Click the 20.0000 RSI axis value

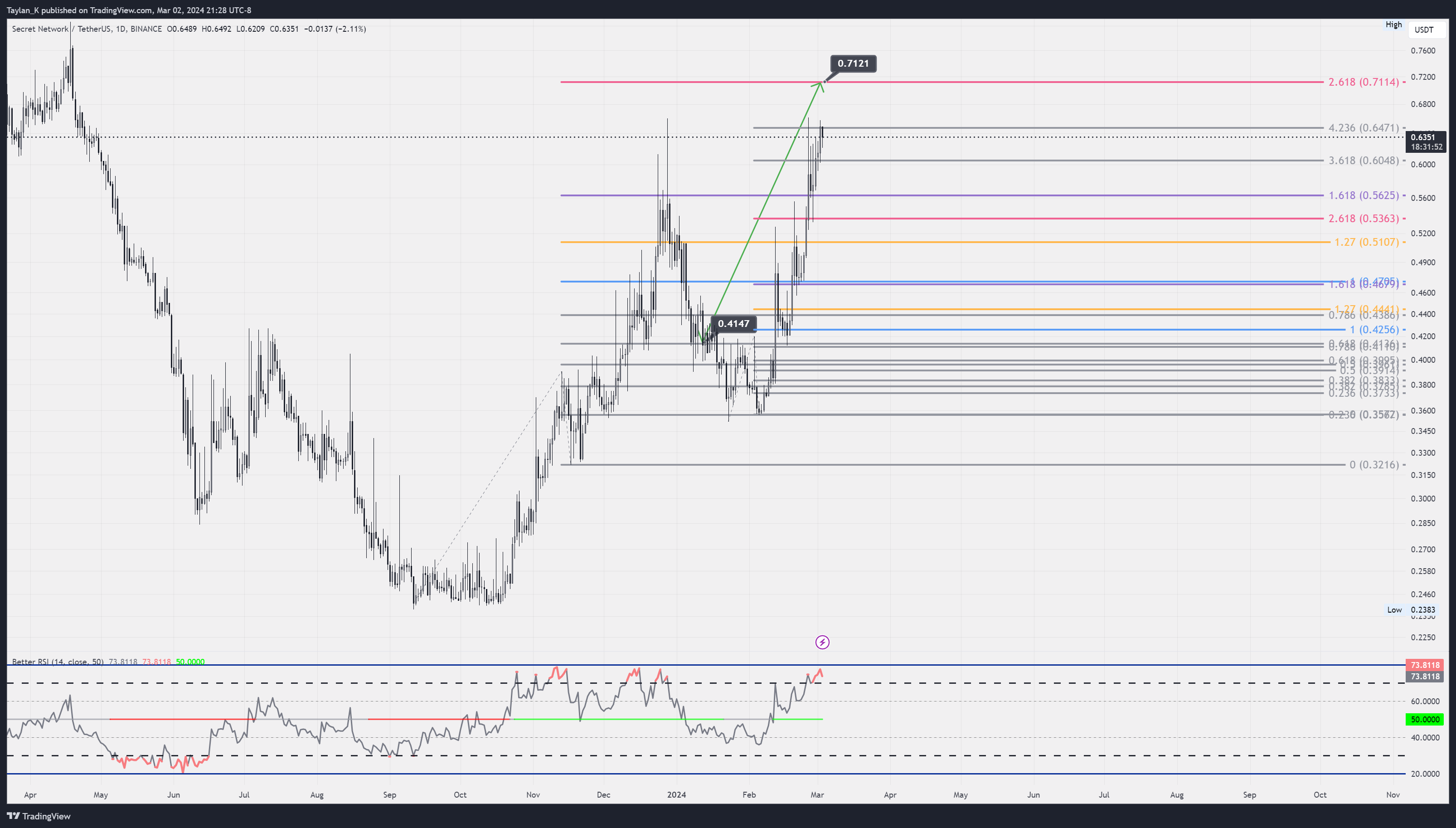(1425, 774)
